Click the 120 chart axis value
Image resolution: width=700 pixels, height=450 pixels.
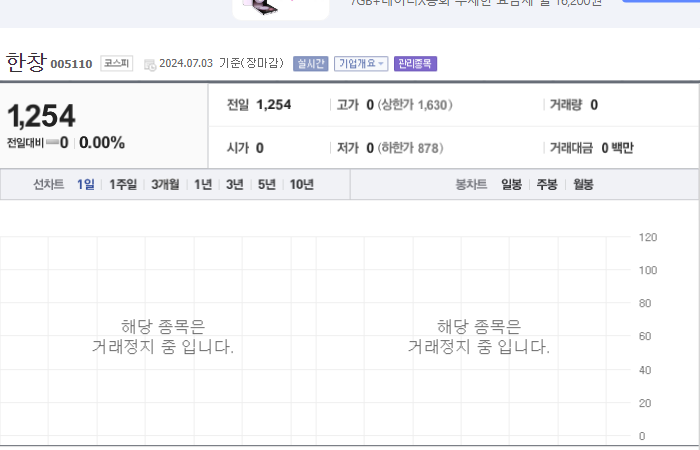pyautogui.click(x=648, y=238)
